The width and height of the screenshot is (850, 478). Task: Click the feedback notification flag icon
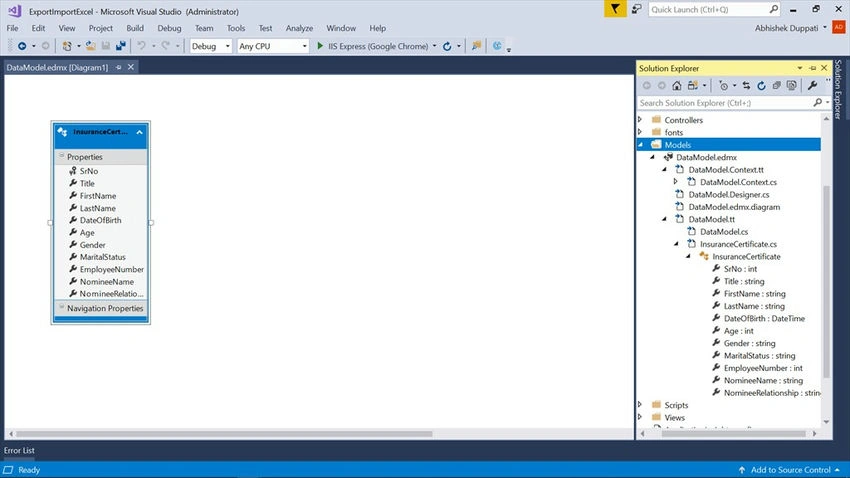[615, 9]
